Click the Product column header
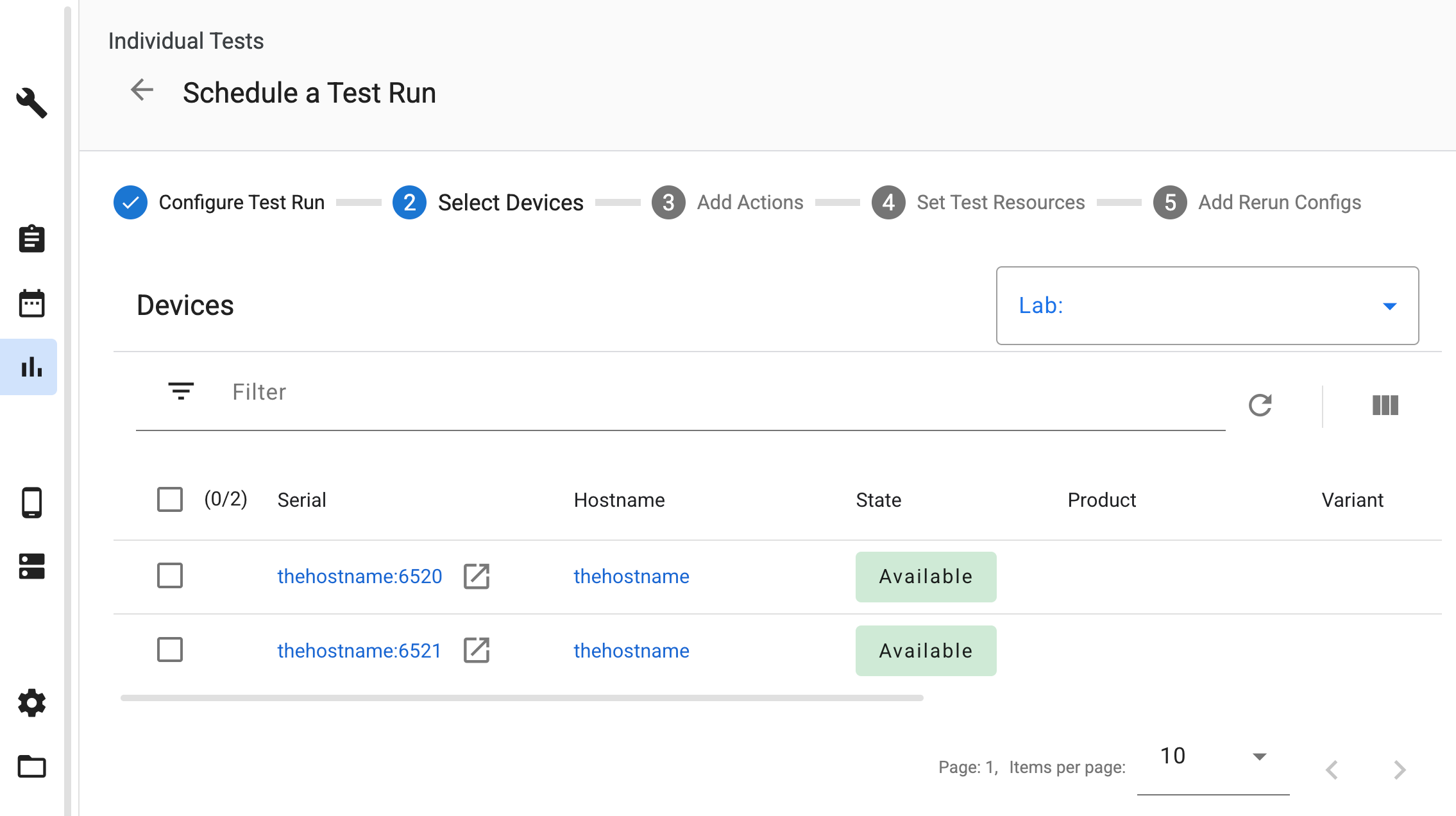 pyautogui.click(x=1101, y=500)
